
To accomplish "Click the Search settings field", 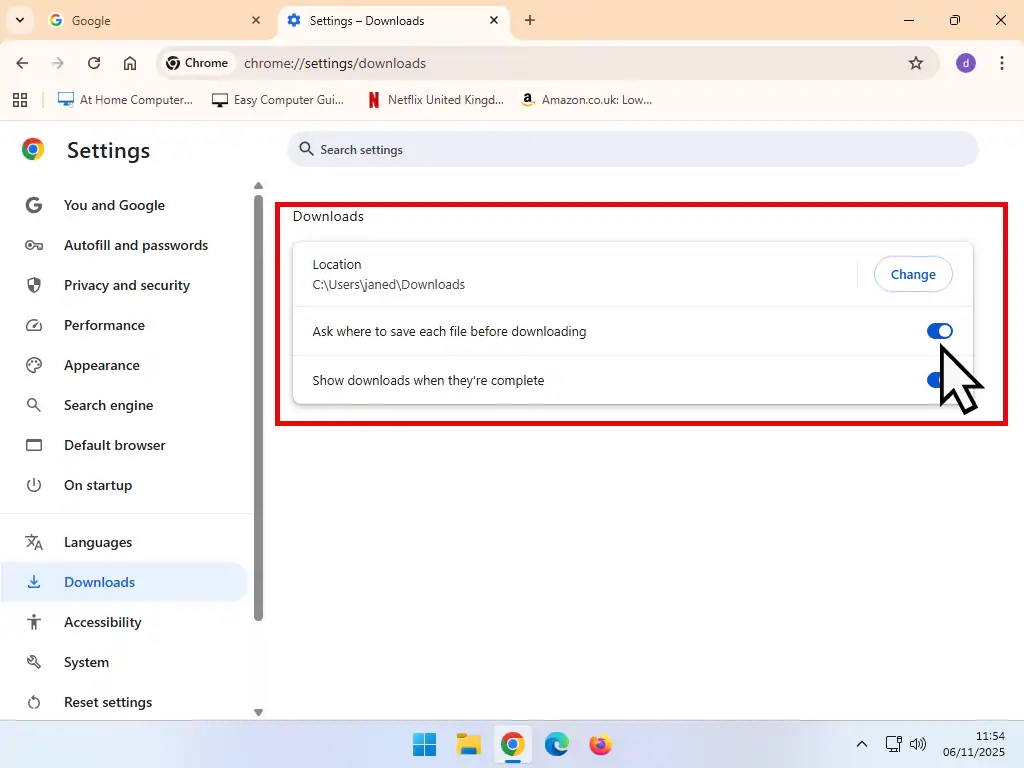I will (633, 149).
